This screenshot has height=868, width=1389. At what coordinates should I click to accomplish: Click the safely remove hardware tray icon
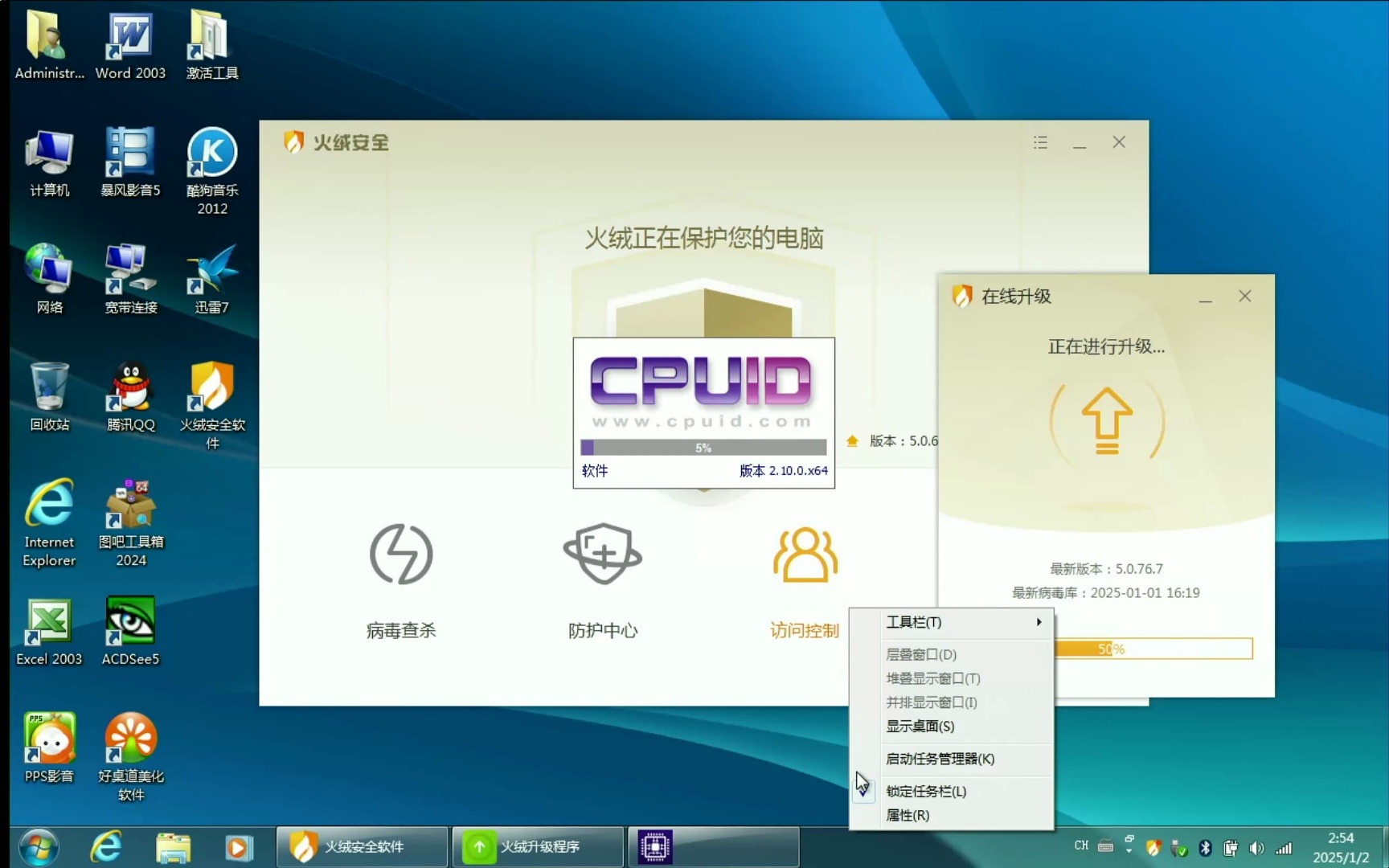click(1179, 848)
